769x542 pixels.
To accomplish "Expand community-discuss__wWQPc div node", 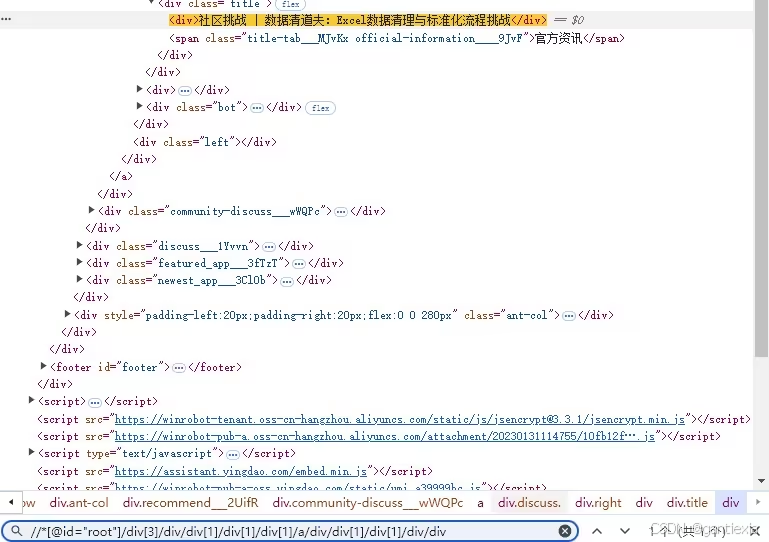I will tap(91, 210).
